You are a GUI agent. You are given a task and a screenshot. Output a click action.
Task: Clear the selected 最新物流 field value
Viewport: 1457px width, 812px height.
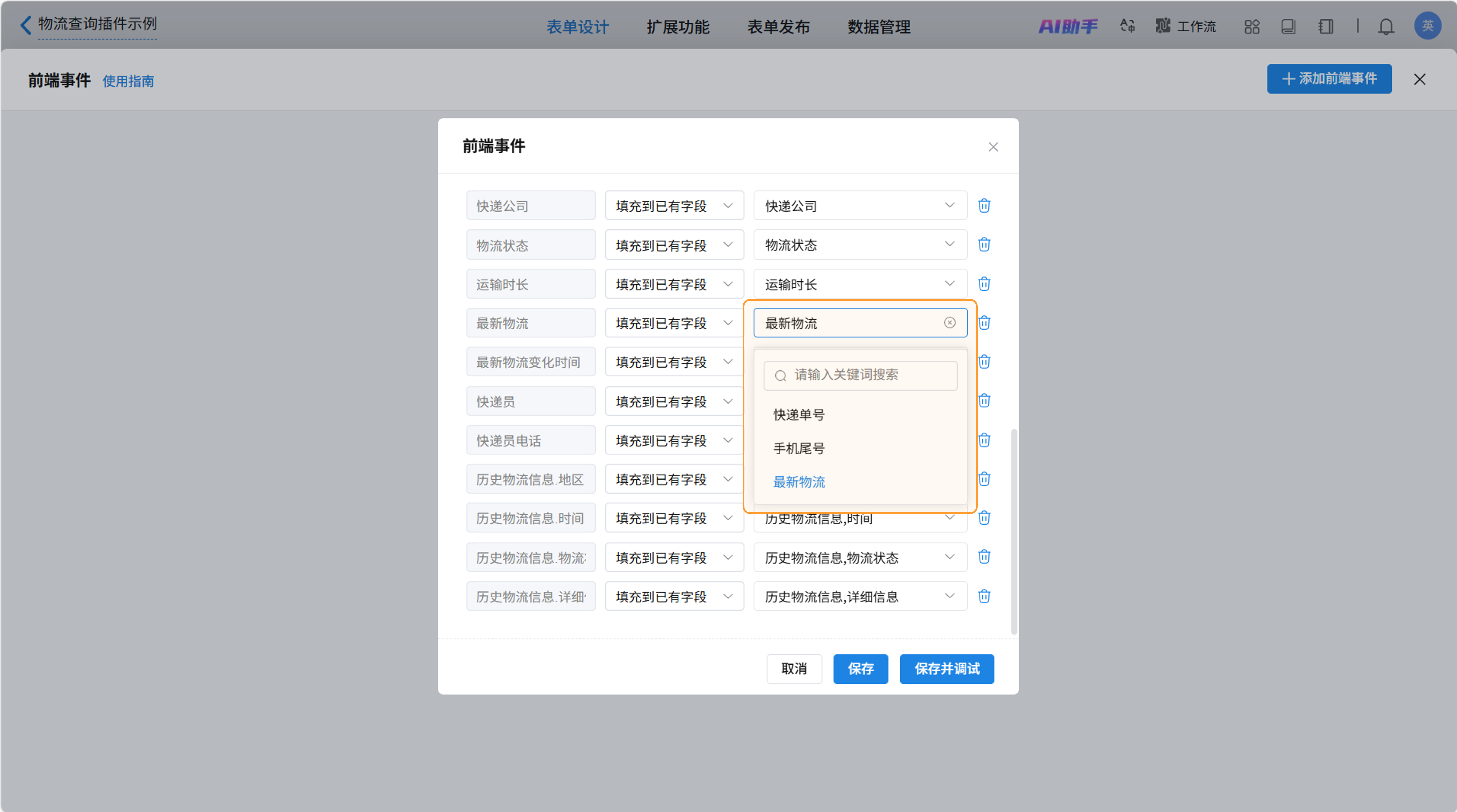coord(949,322)
